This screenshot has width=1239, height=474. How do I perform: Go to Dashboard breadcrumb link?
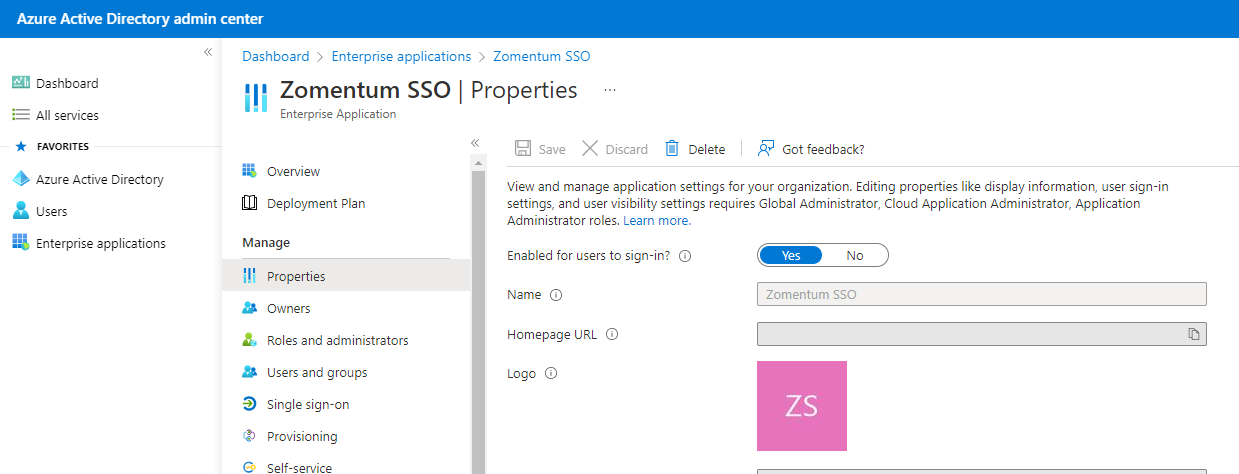pyautogui.click(x=275, y=56)
